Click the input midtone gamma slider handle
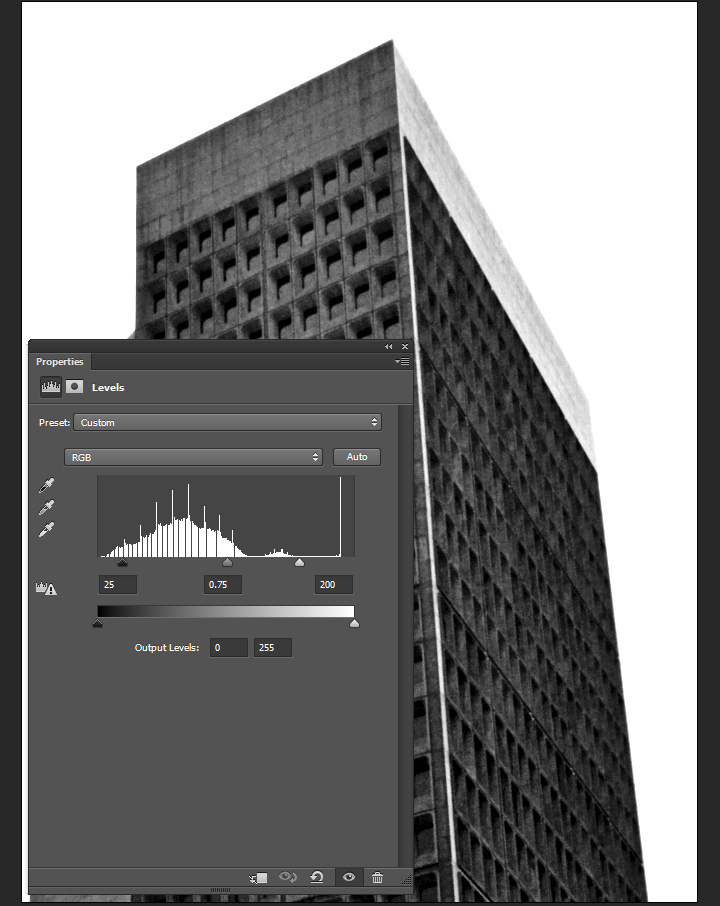The image size is (720, 906). tap(227, 562)
